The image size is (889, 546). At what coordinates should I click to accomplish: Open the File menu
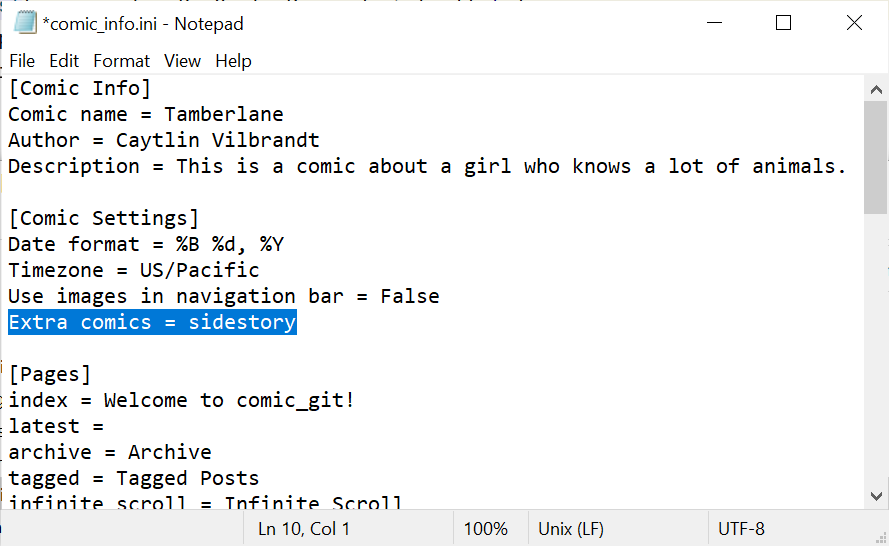tap(22, 61)
